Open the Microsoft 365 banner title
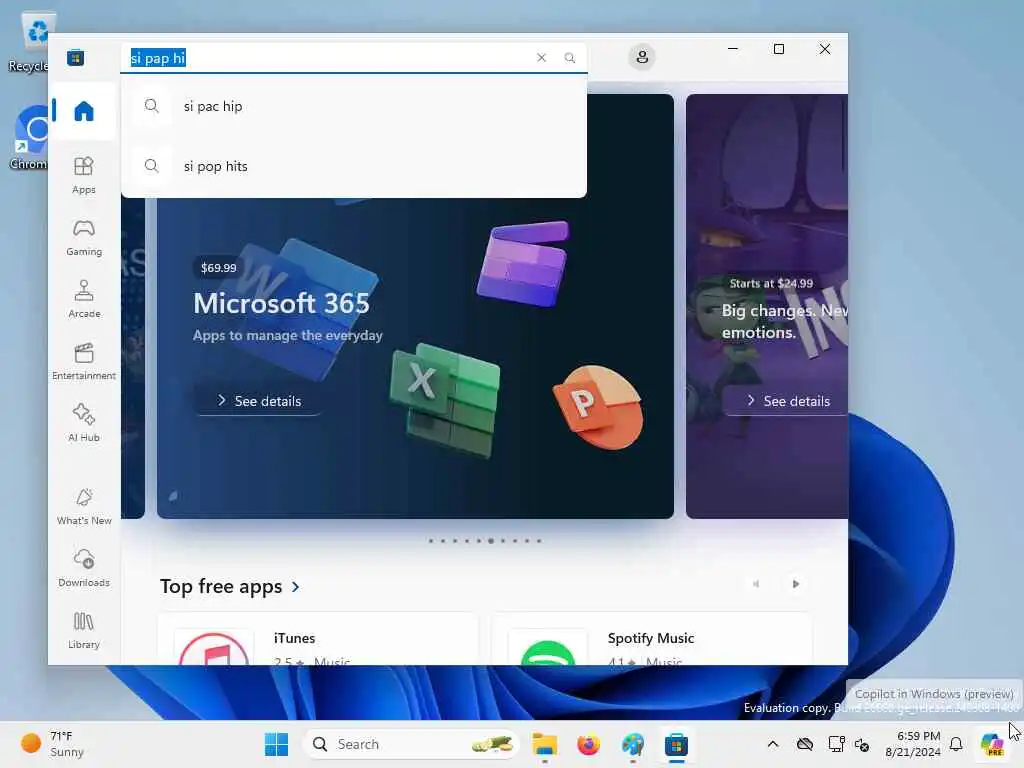Screen dimensions: 1024x768 pos(281,303)
